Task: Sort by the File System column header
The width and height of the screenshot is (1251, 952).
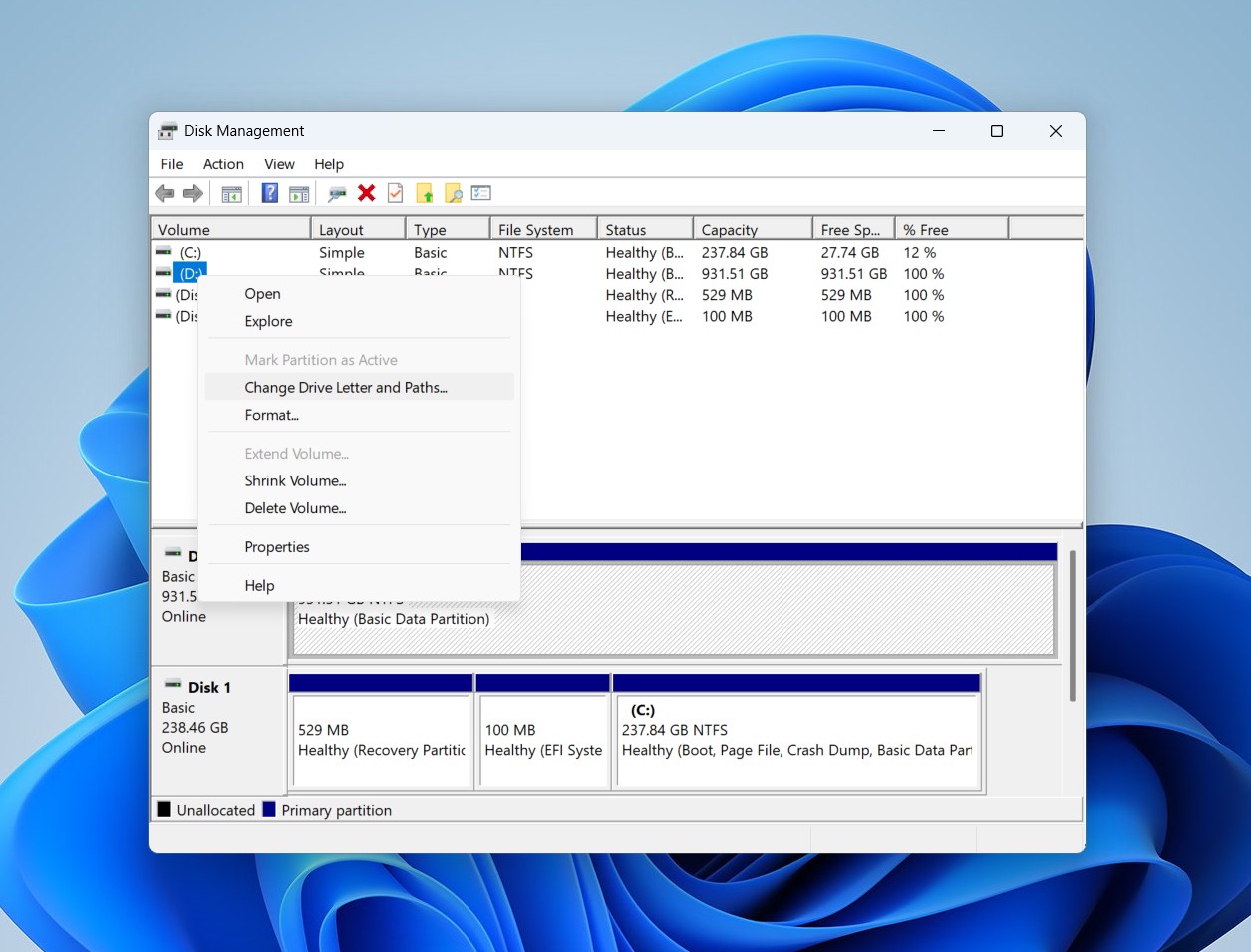Action: [543, 229]
